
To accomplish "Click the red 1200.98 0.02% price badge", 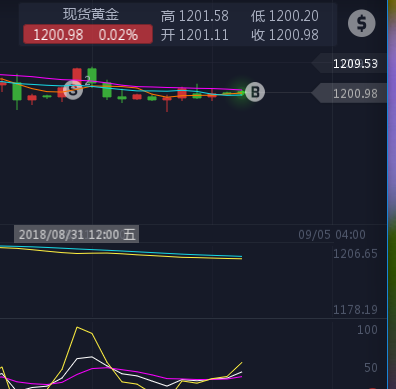I will point(88,34).
